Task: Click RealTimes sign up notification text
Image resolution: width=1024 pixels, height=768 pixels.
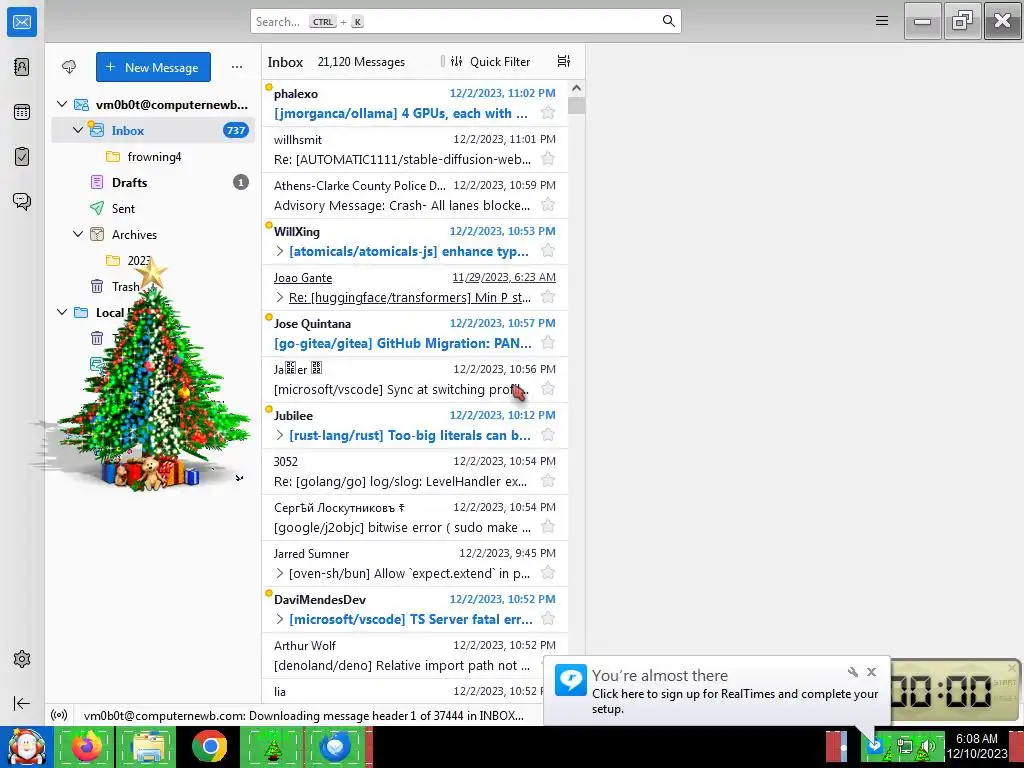Action: [x=735, y=701]
